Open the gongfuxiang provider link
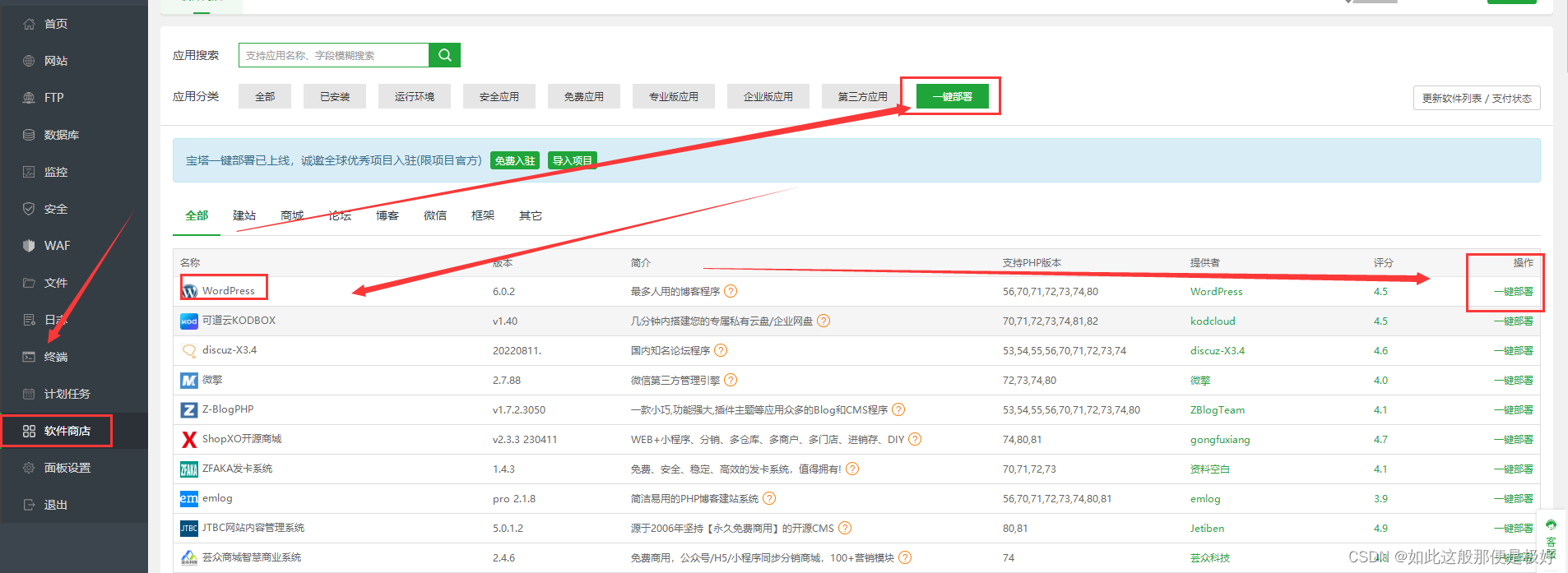1568x573 pixels. [x=1220, y=439]
